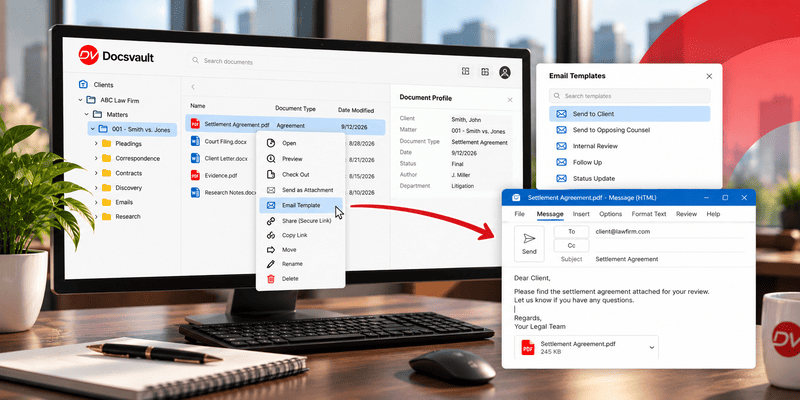The width and height of the screenshot is (800, 400).
Task: Collapse the Matters tree node
Action: (86, 114)
